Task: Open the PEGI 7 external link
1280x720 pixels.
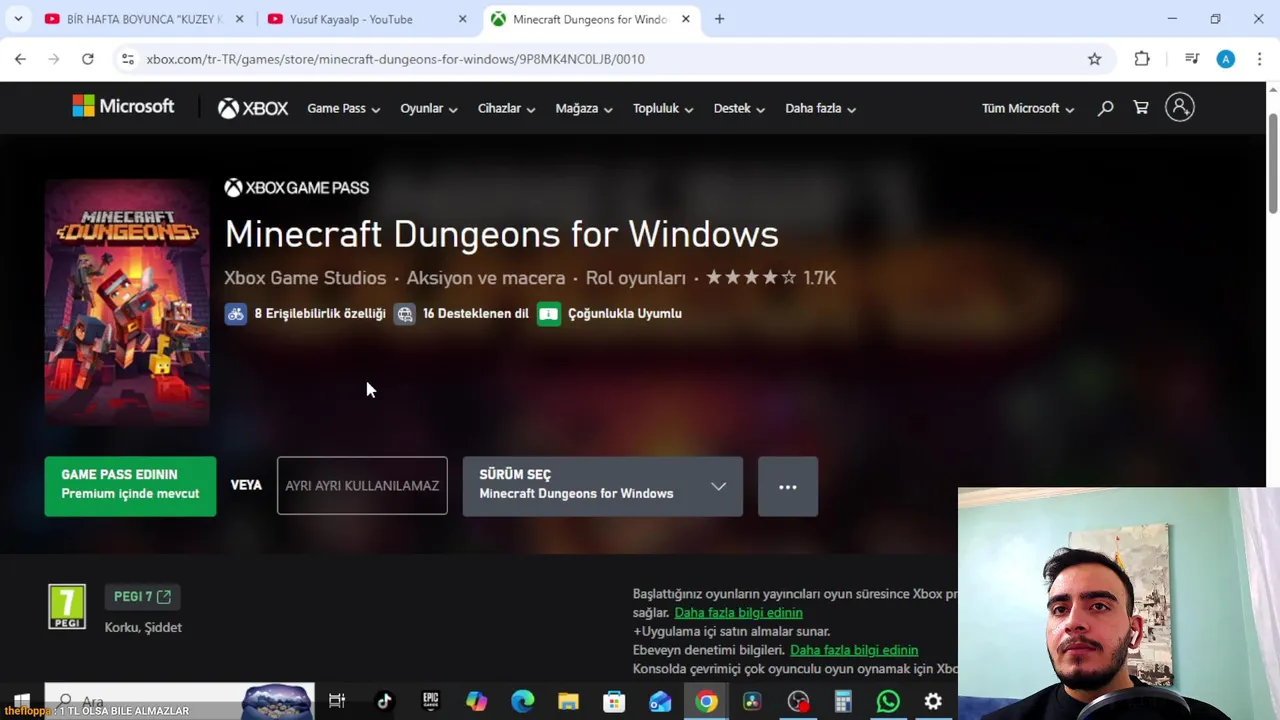Action: pos(142,596)
